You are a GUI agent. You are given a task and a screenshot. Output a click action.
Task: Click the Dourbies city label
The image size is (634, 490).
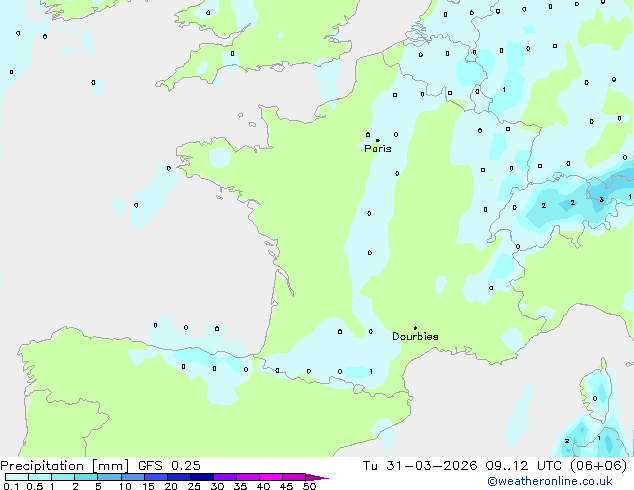pyautogui.click(x=415, y=336)
